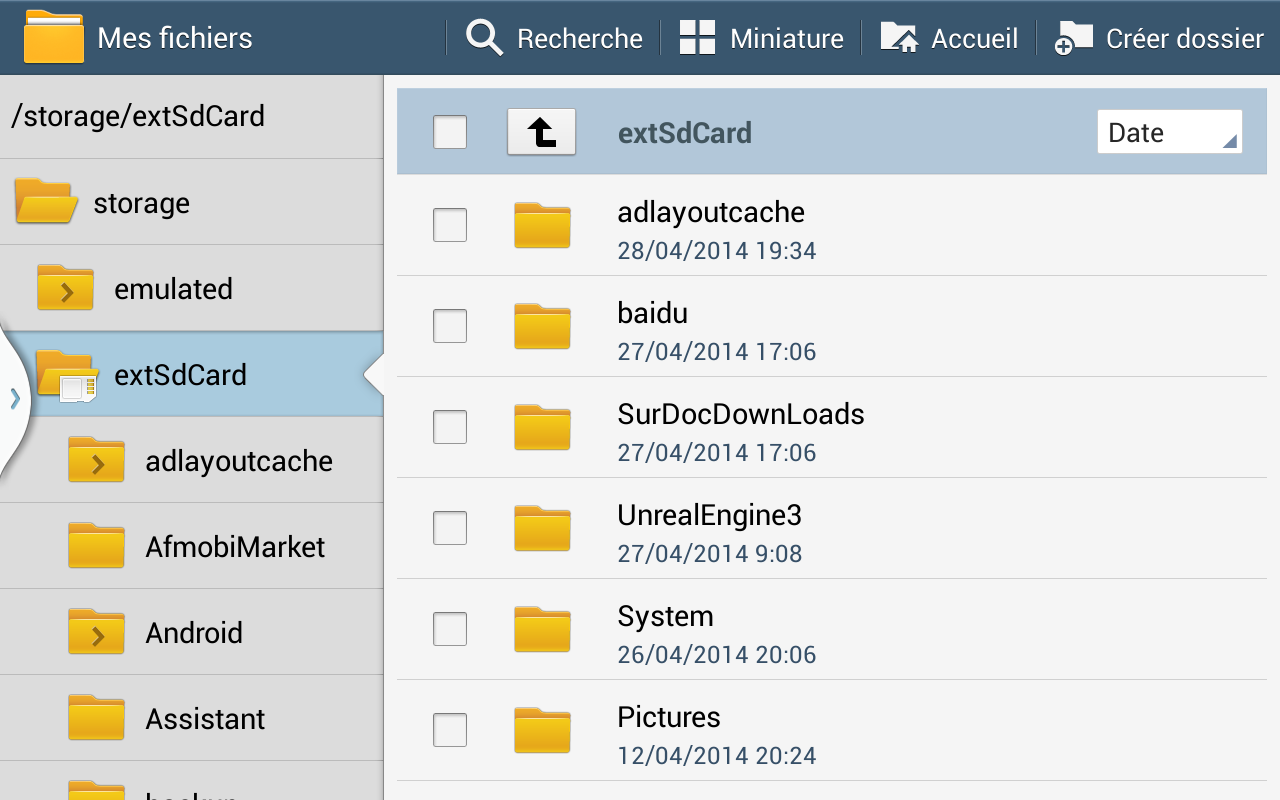Check the UnrealEngine3 folder checkbox
Screen dimensions: 1280x800
click(x=450, y=528)
